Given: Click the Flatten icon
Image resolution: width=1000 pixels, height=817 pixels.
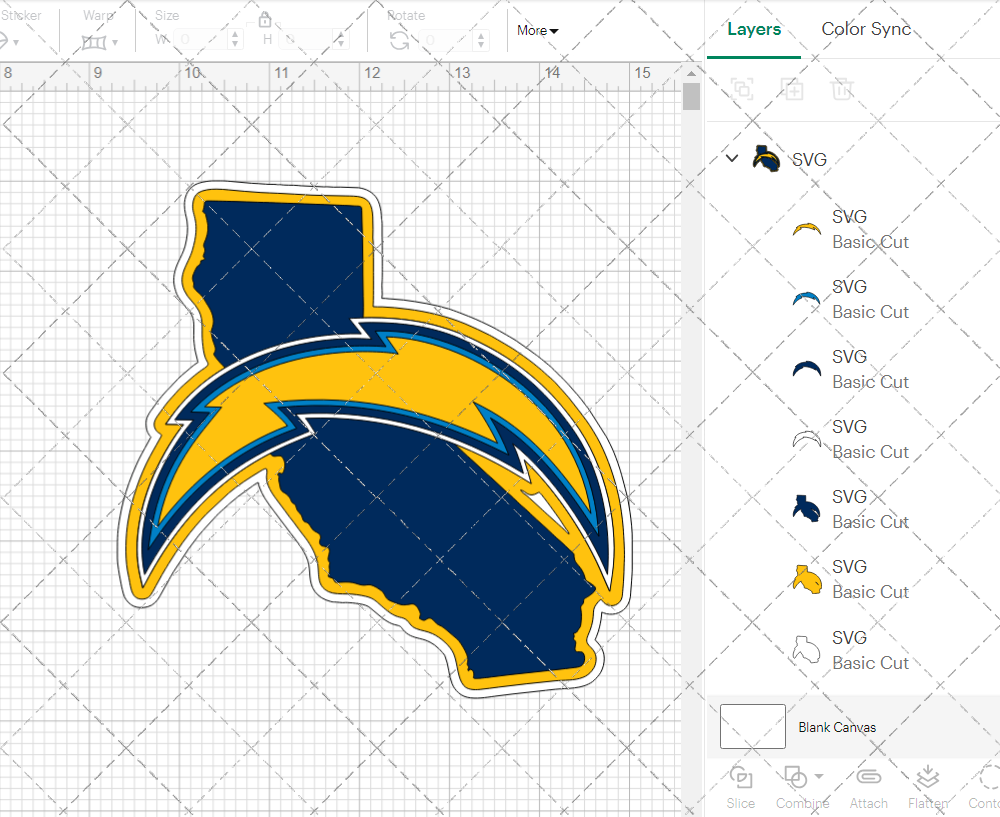Looking at the screenshot, I should point(928,778).
